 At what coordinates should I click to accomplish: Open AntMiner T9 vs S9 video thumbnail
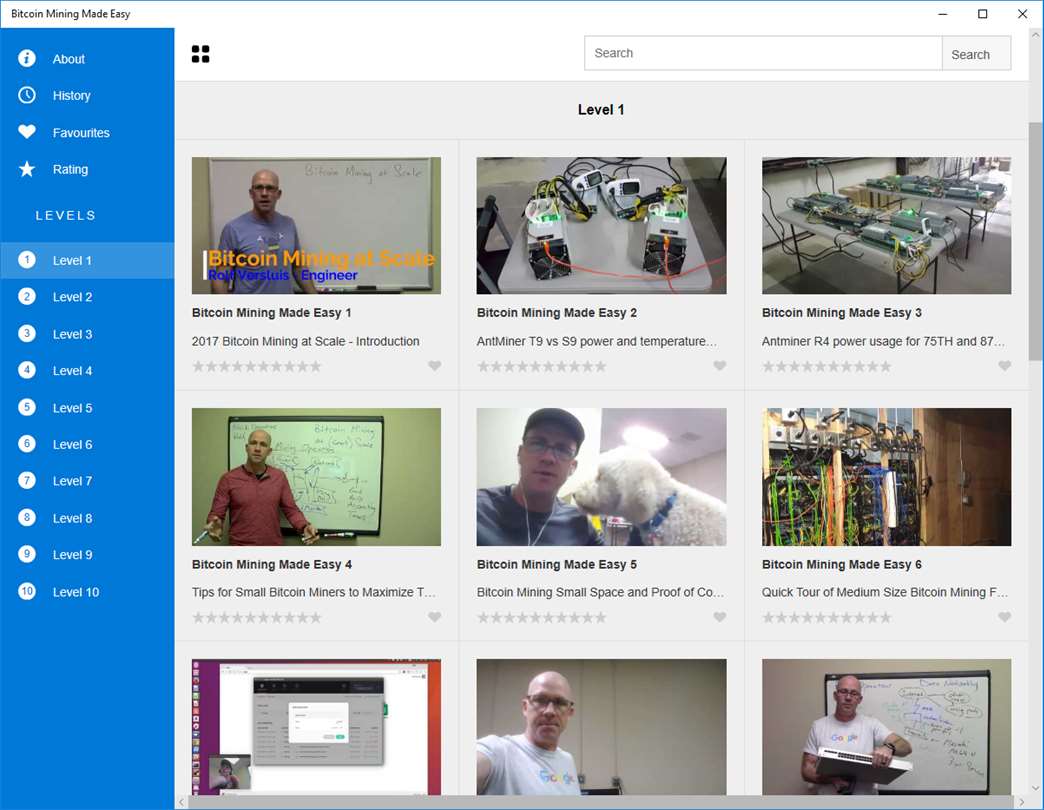coord(601,226)
